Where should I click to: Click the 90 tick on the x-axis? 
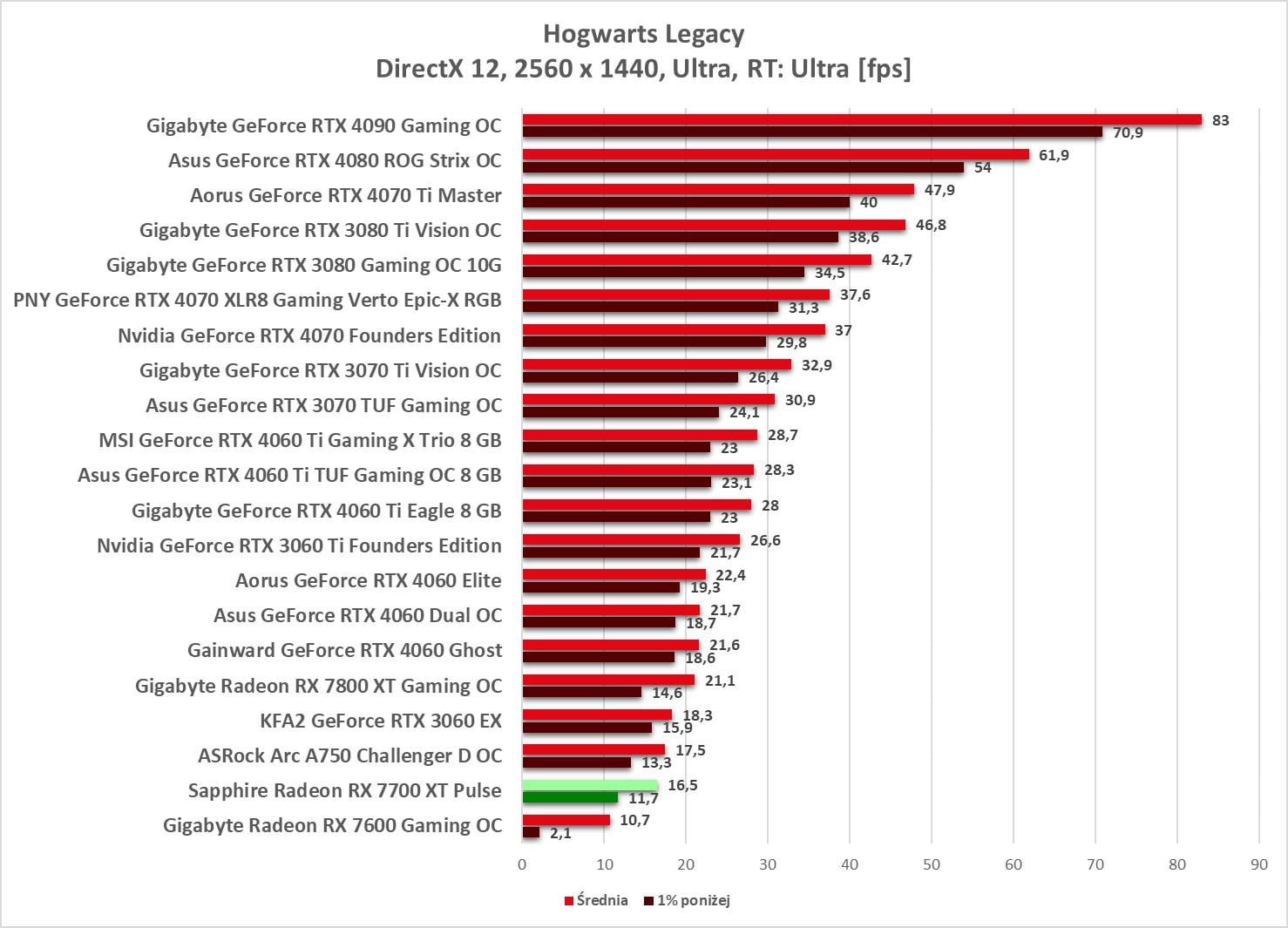coord(1258,864)
